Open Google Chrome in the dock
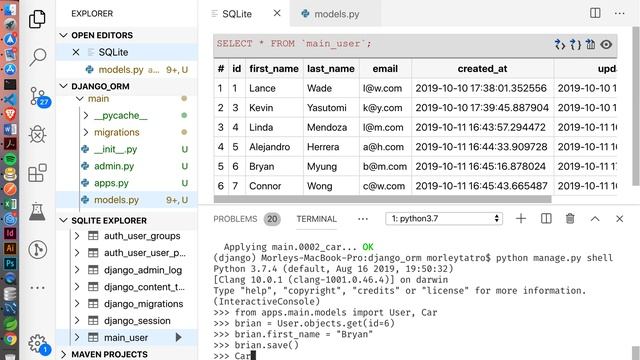The width and height of the screenshot is (640, 360). click(10, 339)
